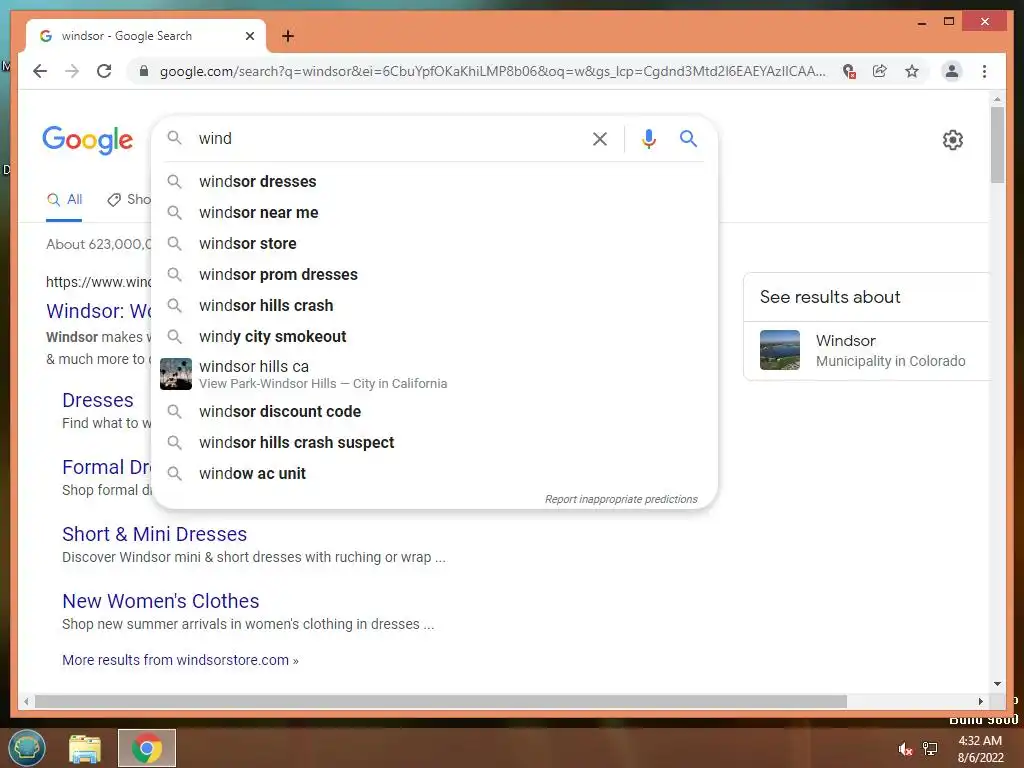Bookmark this page with the star icon

(912, 71)
